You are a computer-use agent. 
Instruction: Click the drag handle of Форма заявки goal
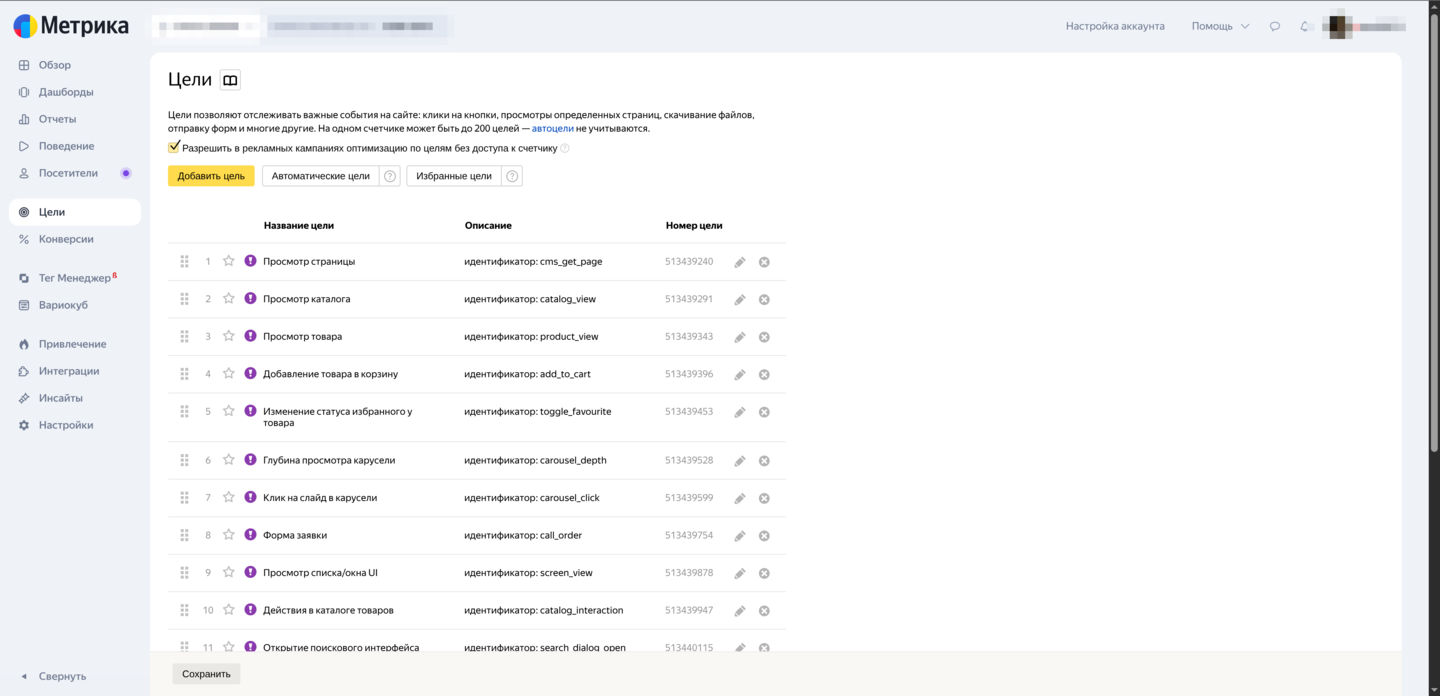(185, 535)
